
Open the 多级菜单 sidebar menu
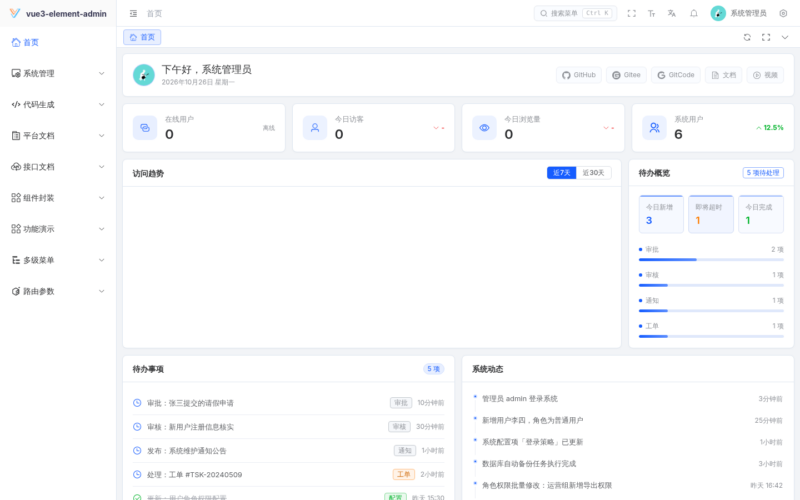pyautogui.click(x=58, y=260)
